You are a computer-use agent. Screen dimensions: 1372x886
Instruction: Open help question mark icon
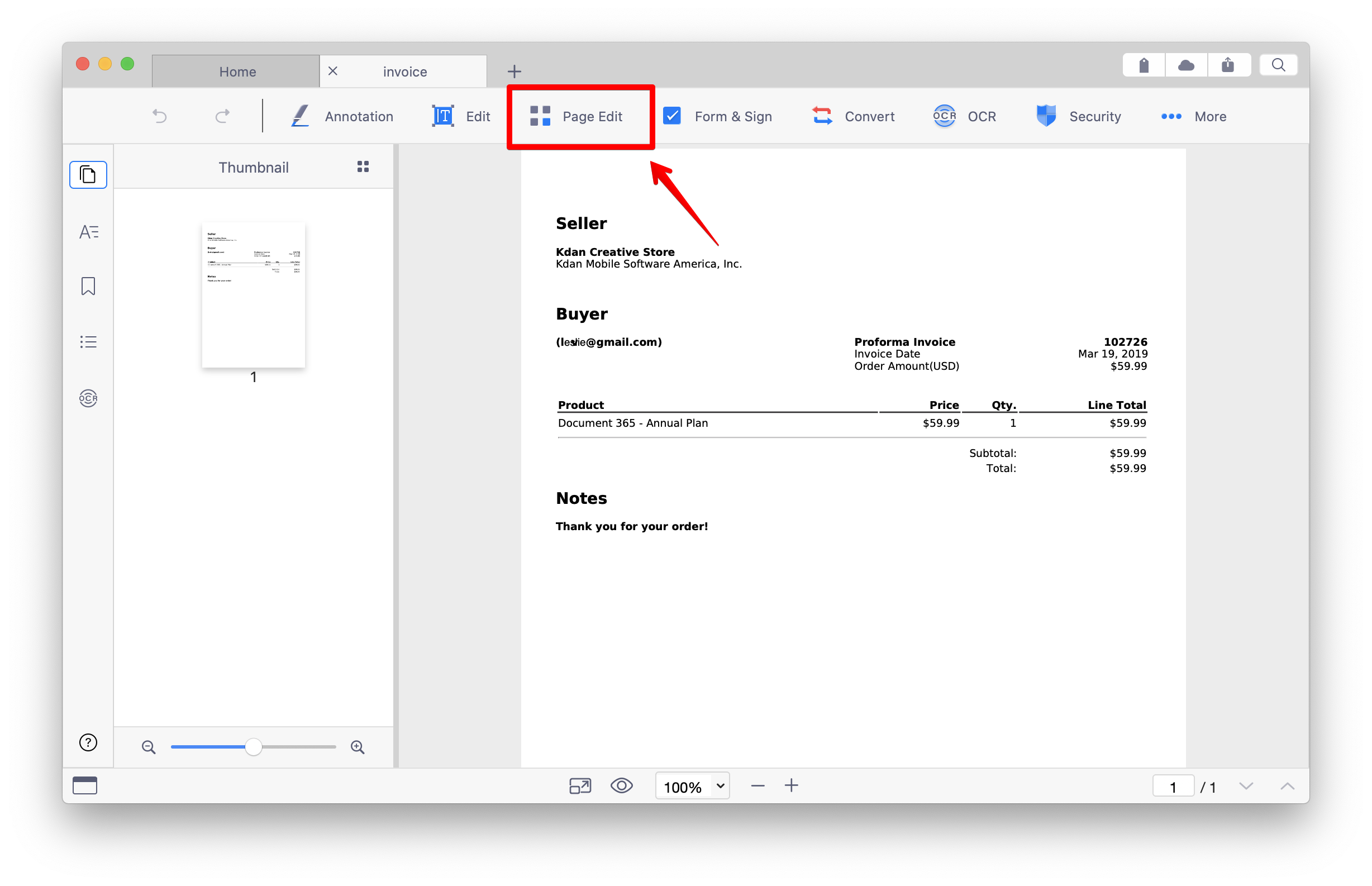coord(88,742)
